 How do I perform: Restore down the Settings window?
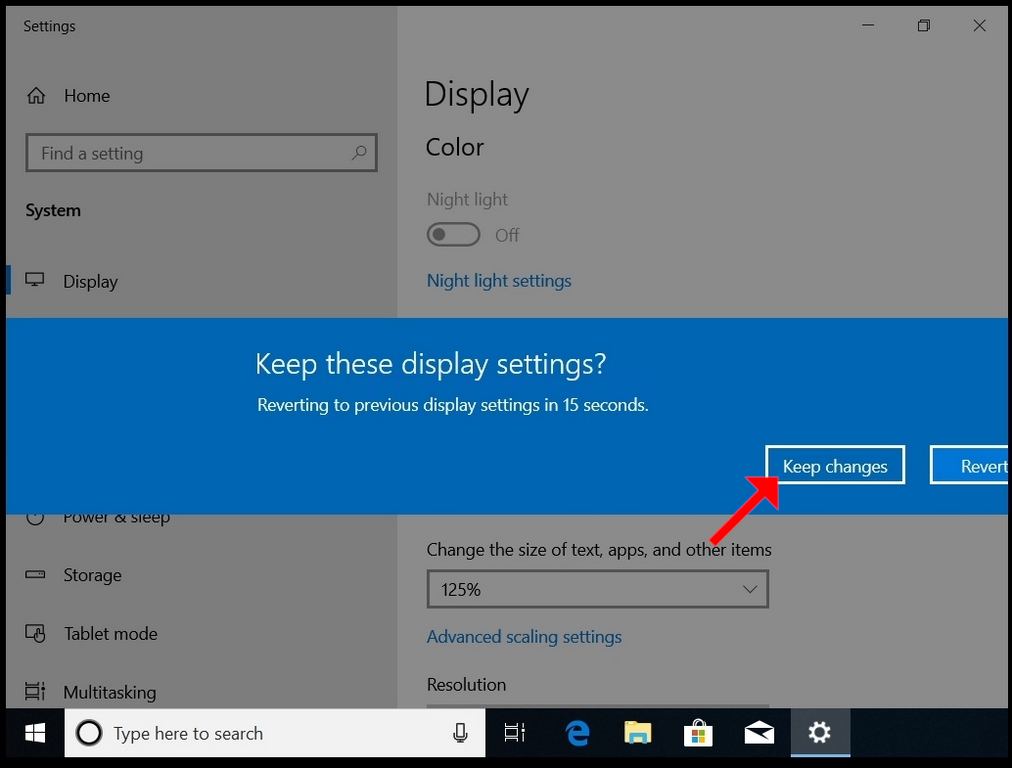click(x=924, y=26)
